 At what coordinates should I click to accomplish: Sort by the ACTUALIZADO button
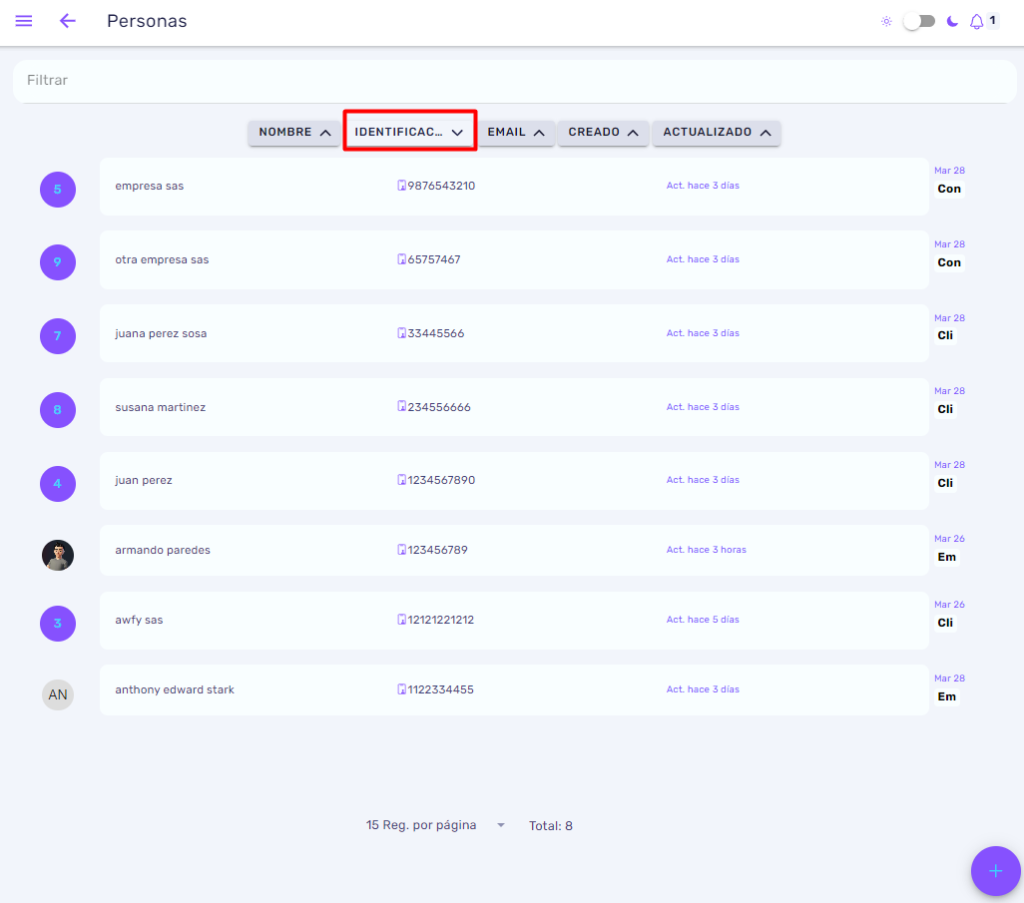pyautogui.click(x=716, y=133)
